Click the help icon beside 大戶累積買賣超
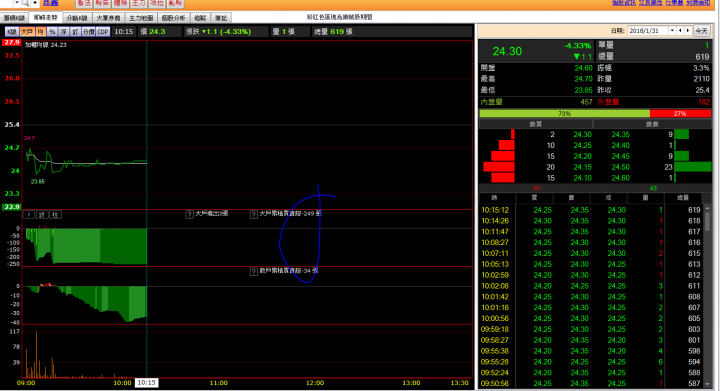Screen dimensions: 720x391 click(253, 214)
